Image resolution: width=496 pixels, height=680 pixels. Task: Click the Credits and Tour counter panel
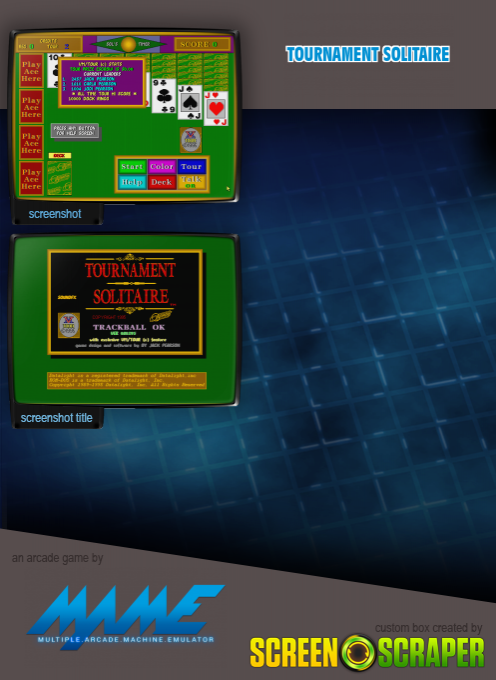click(49, 44)
